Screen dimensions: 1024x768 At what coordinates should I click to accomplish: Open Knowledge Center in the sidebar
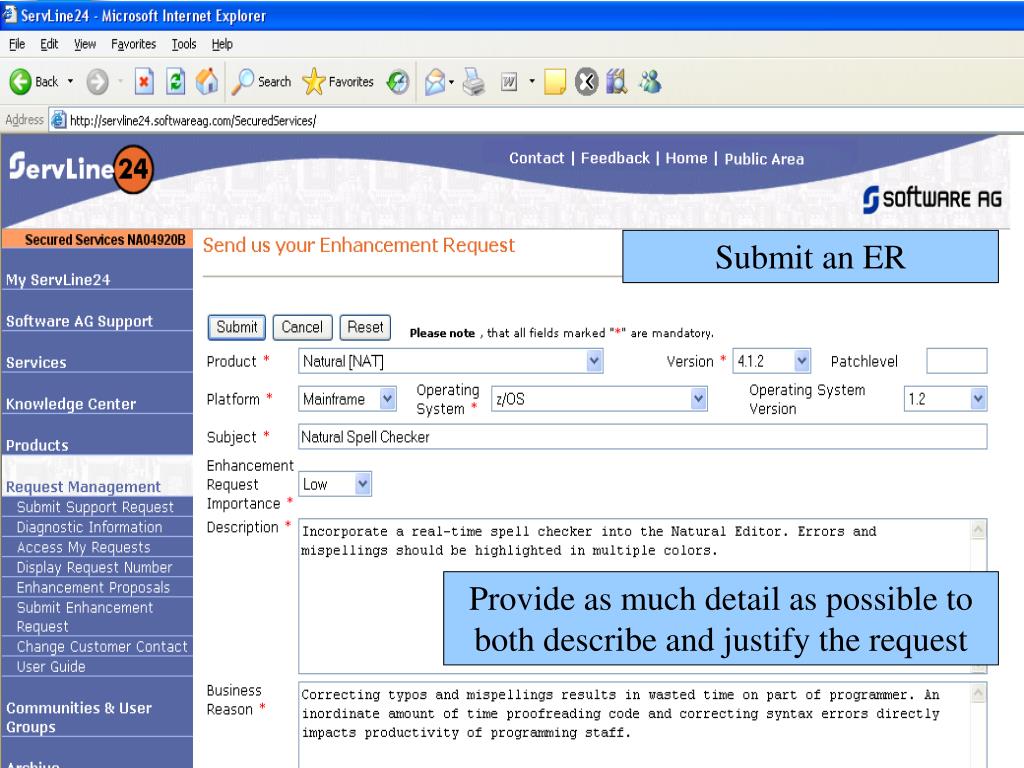pos(71,404)
